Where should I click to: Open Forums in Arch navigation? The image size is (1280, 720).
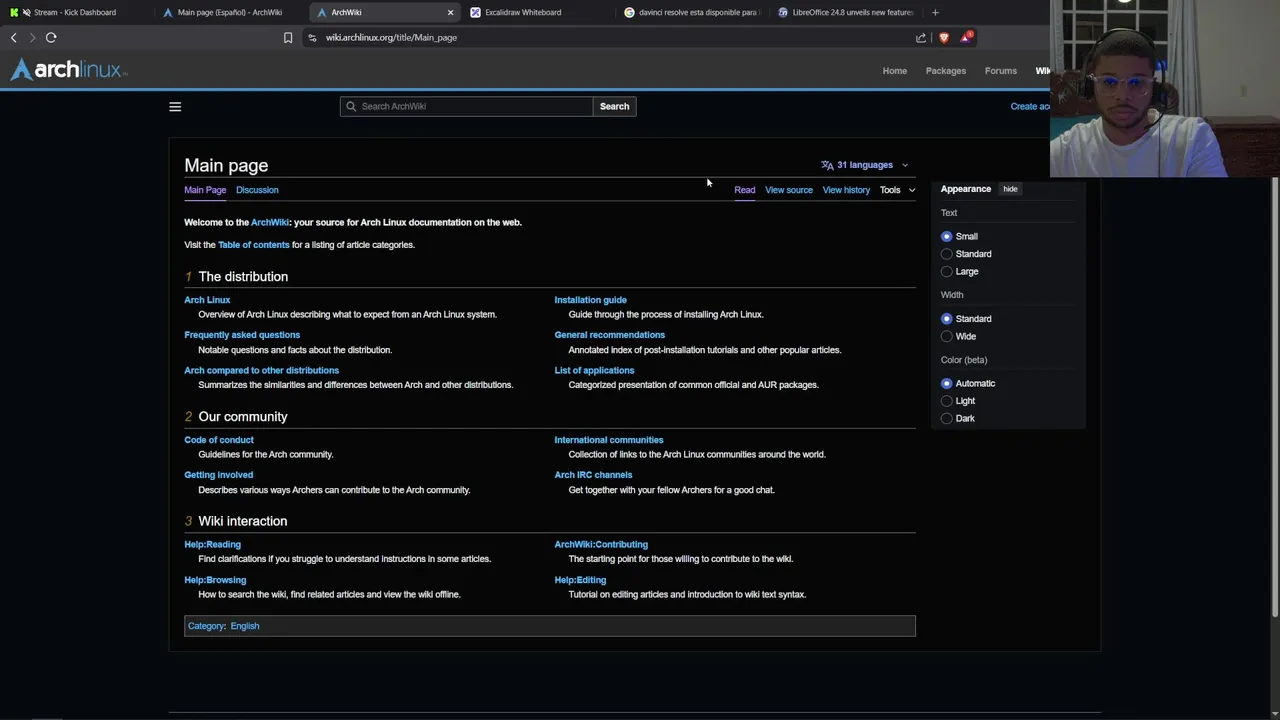click(1000, 71)
